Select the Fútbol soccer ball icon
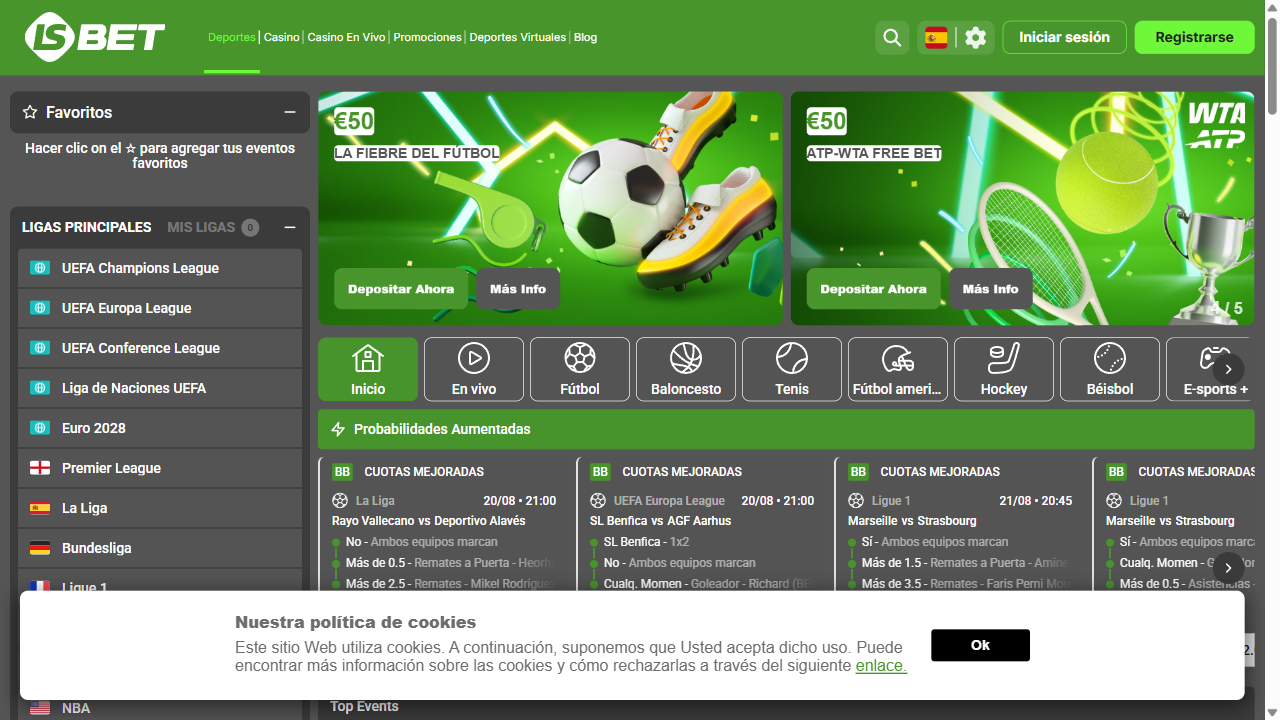The width and height of the screenshot is (1280, 720). pos(580,358)
